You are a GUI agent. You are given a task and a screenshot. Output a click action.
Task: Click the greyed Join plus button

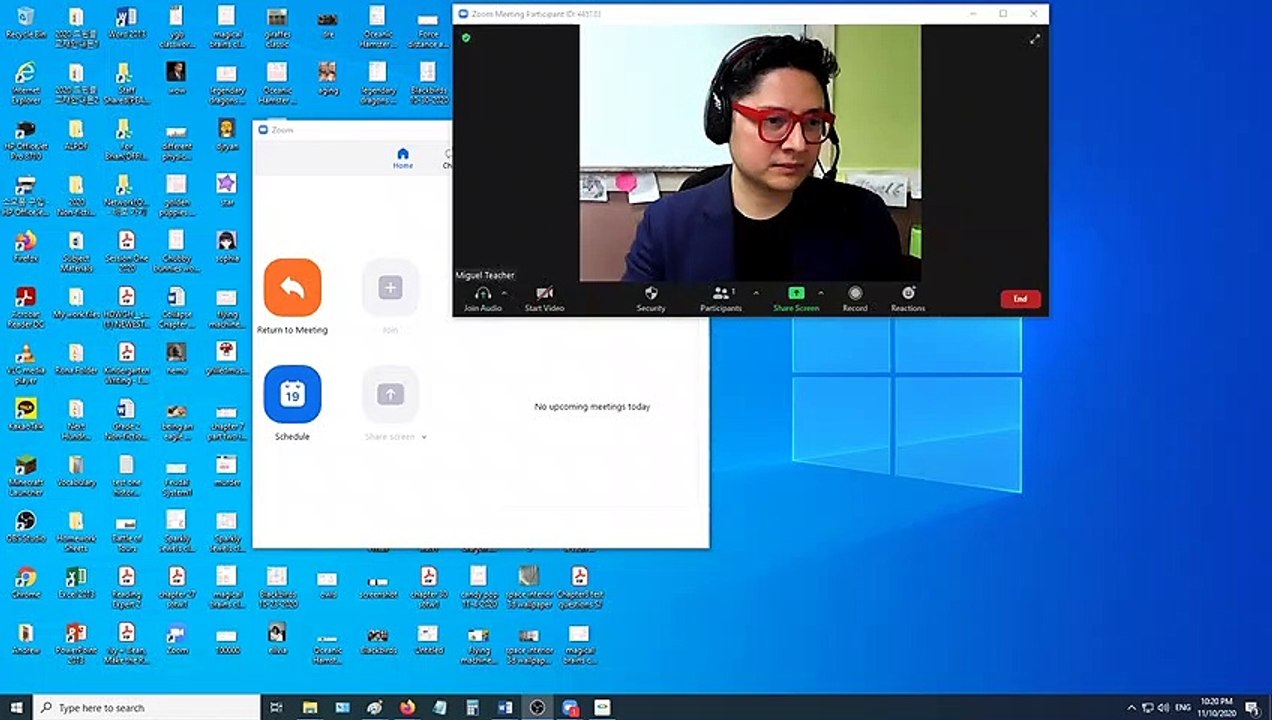pos(390,287)
